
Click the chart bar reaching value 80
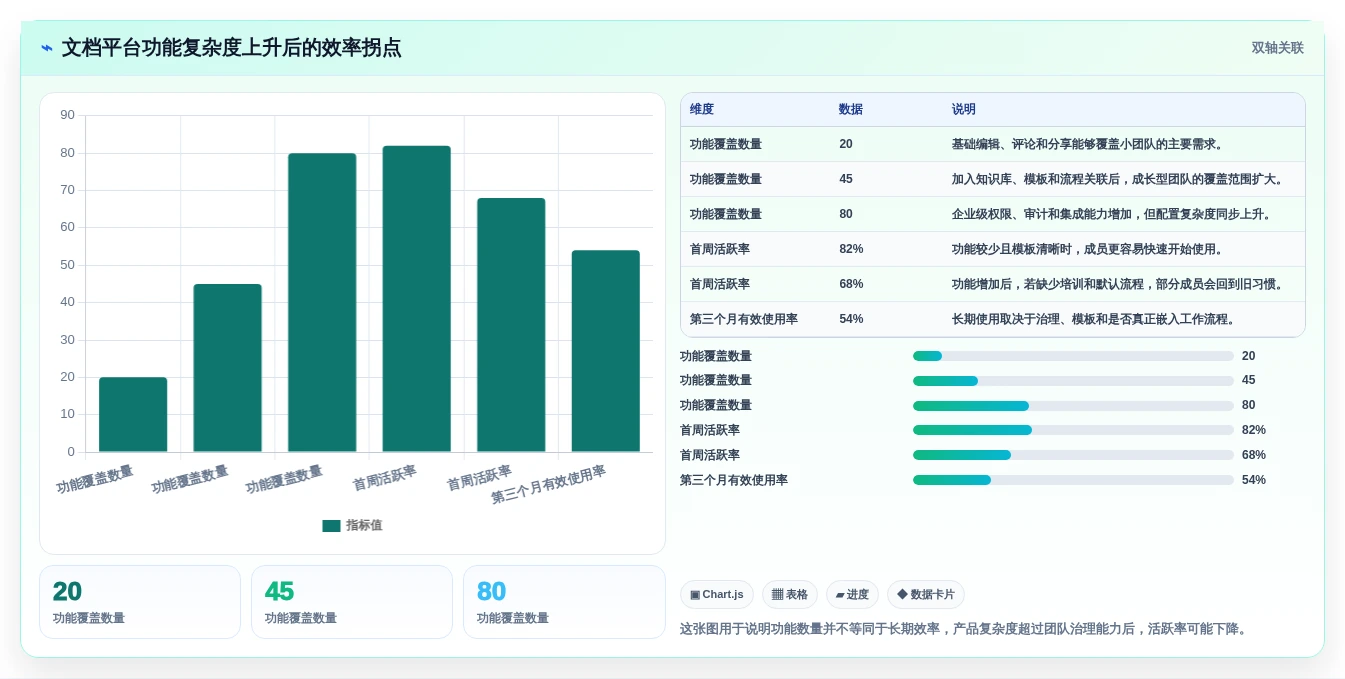pos(322,303)
